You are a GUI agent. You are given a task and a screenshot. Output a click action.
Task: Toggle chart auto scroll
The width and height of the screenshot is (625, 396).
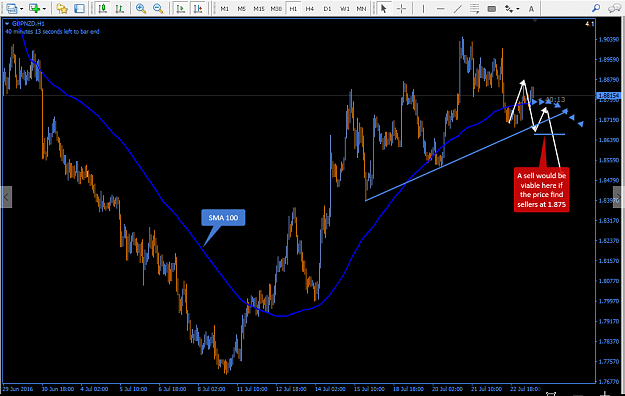tap(181, 8)
